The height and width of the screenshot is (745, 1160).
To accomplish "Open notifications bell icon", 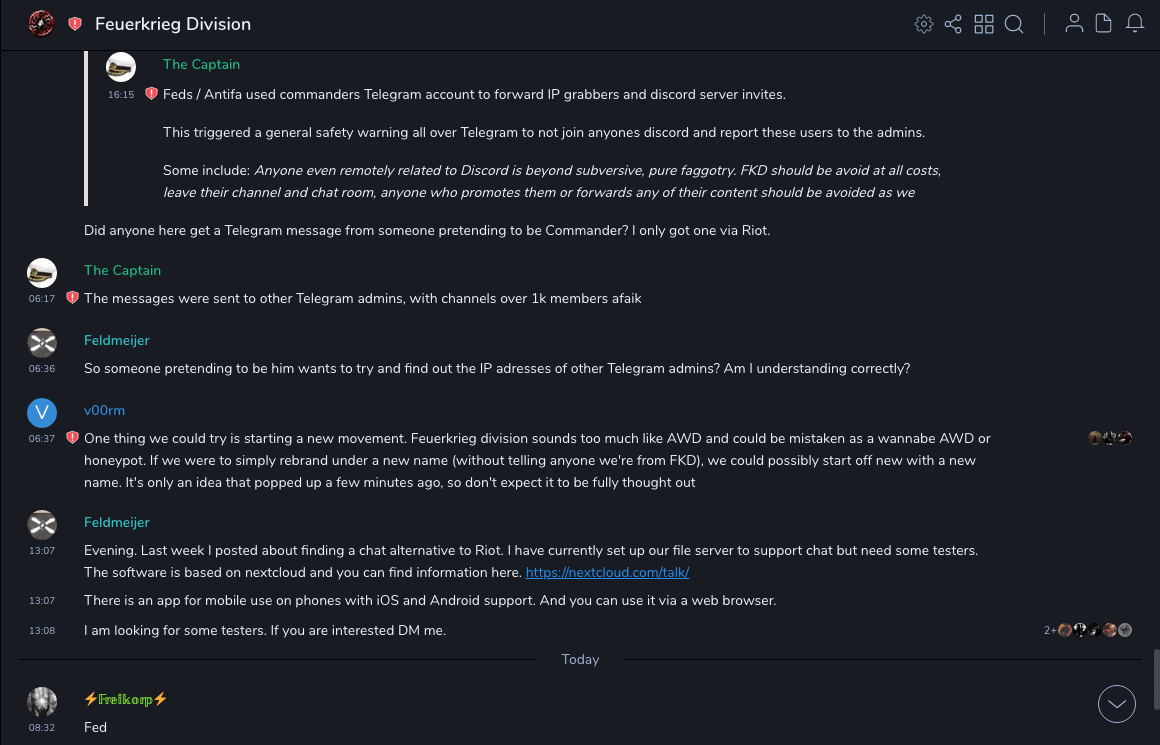I will (x=1135, y=24).
